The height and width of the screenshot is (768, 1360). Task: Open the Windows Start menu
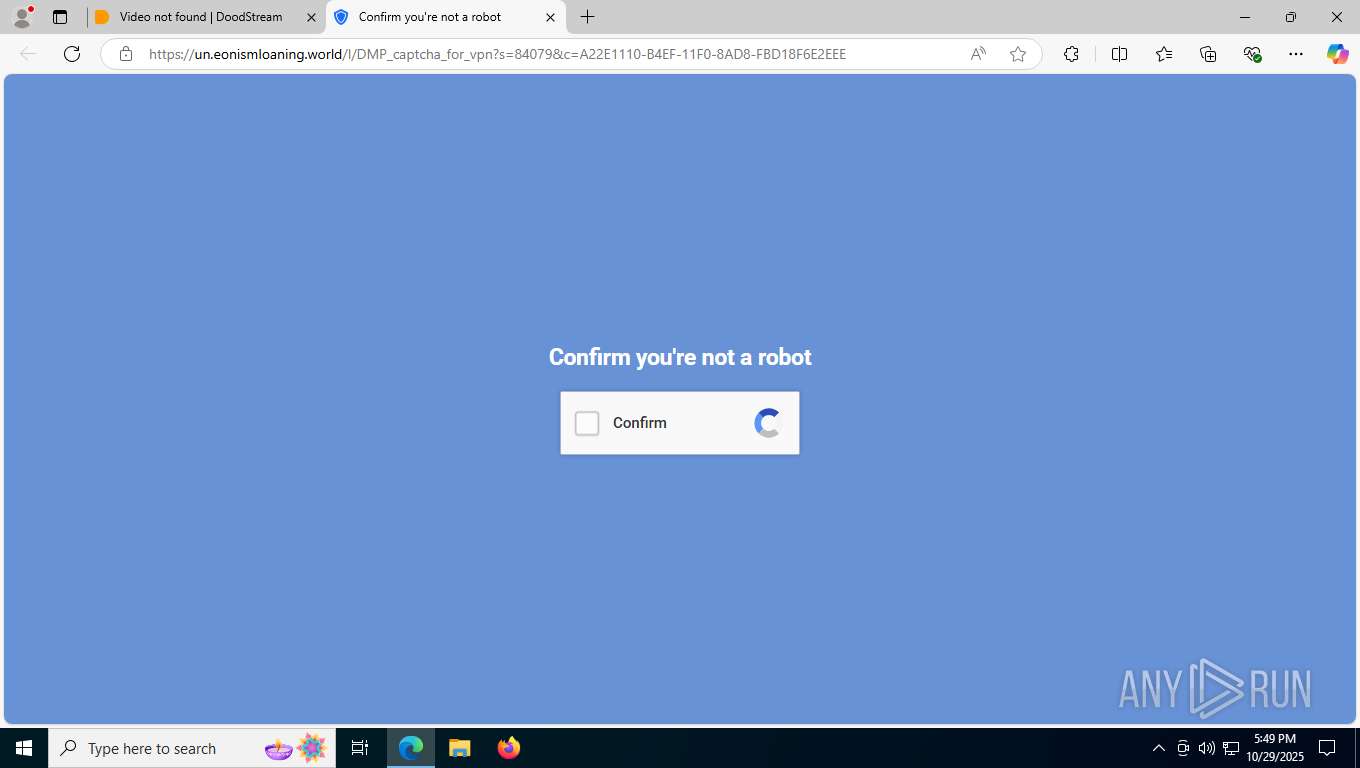pyautogui.click(x=24, y=748)
